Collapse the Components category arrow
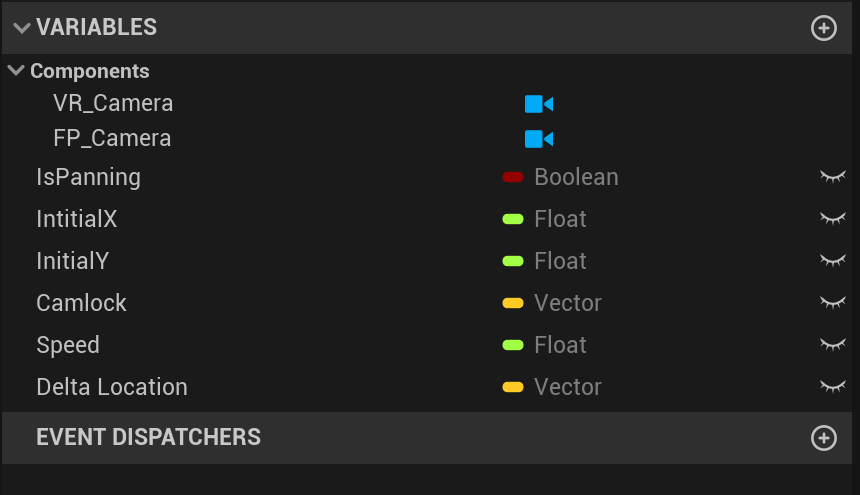The width and height of the screenshot is (860, 495). pyautogui.click(x=16, y=71)
